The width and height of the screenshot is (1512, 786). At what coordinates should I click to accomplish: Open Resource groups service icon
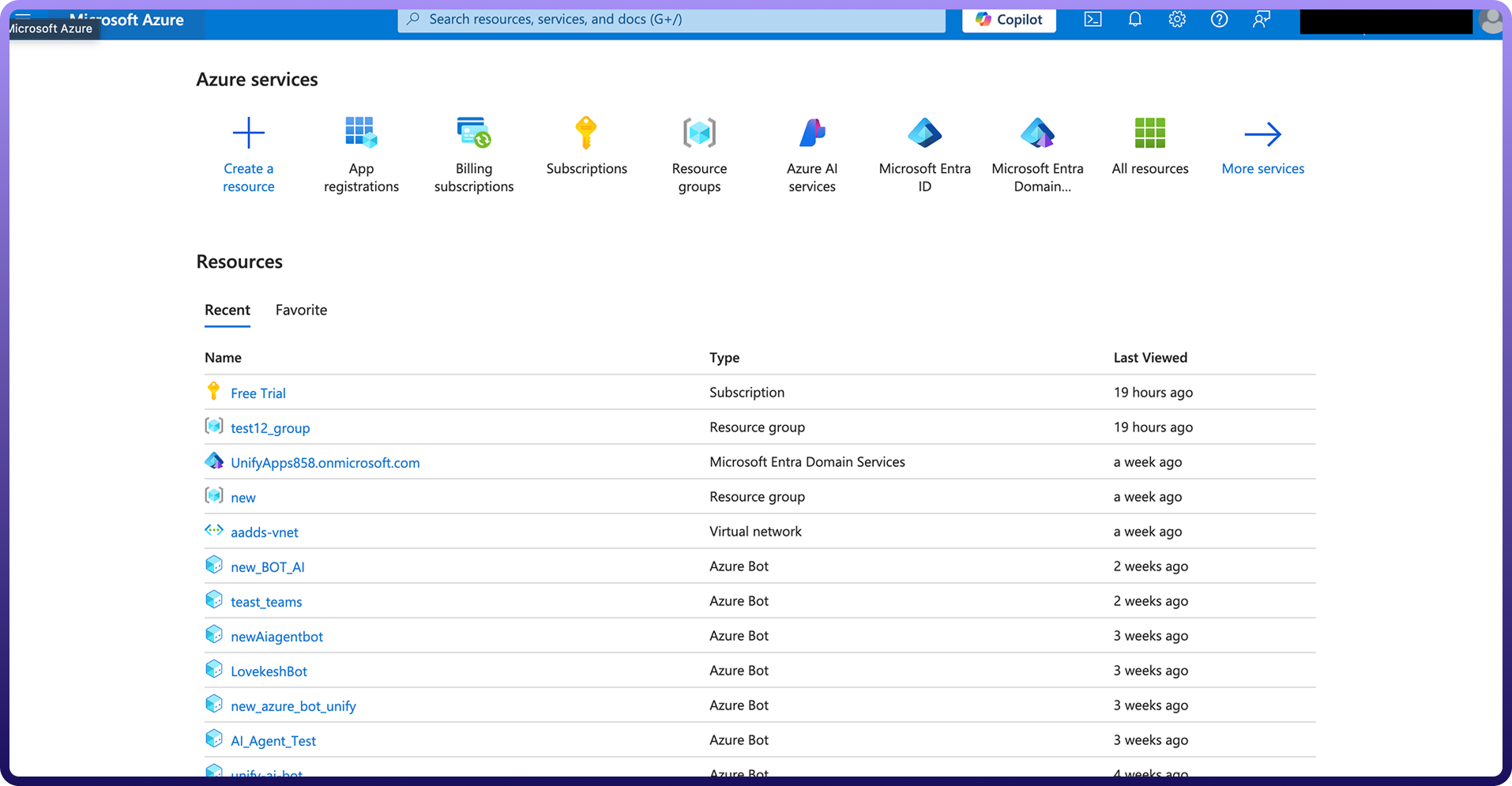(699, 133)
